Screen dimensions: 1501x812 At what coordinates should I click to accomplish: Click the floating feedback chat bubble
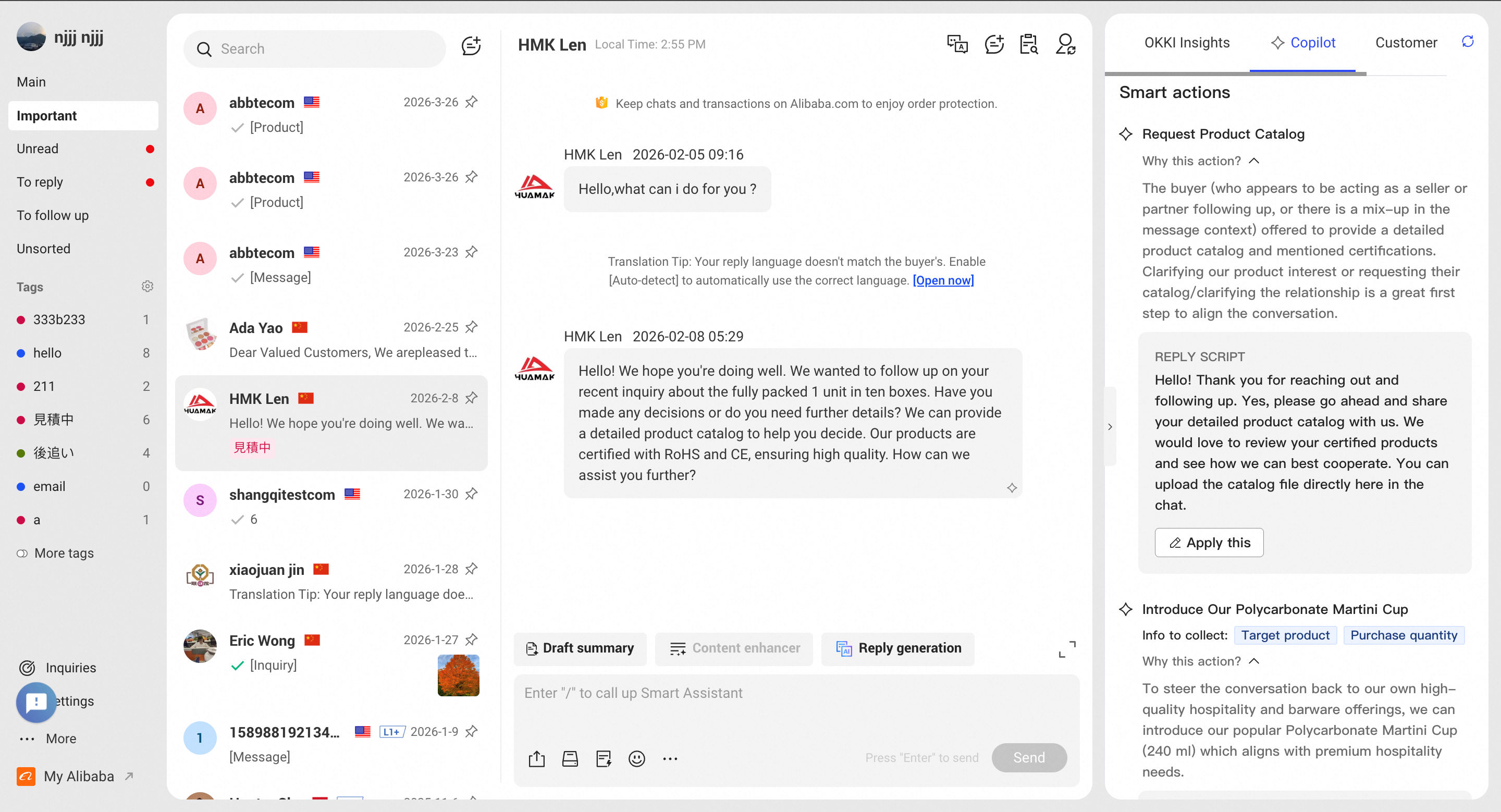36,703
